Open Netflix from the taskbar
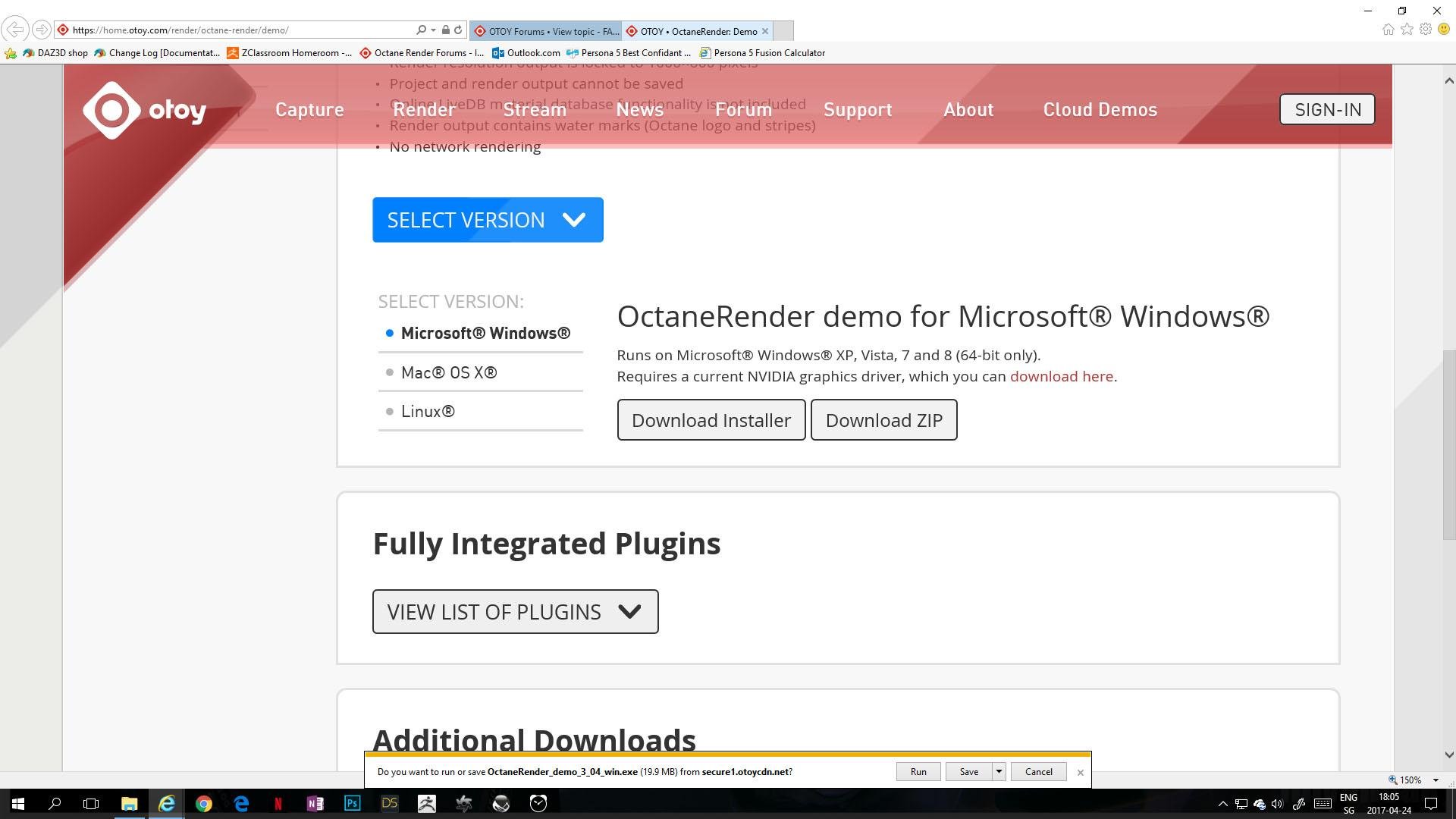 (x=278, y=803)
